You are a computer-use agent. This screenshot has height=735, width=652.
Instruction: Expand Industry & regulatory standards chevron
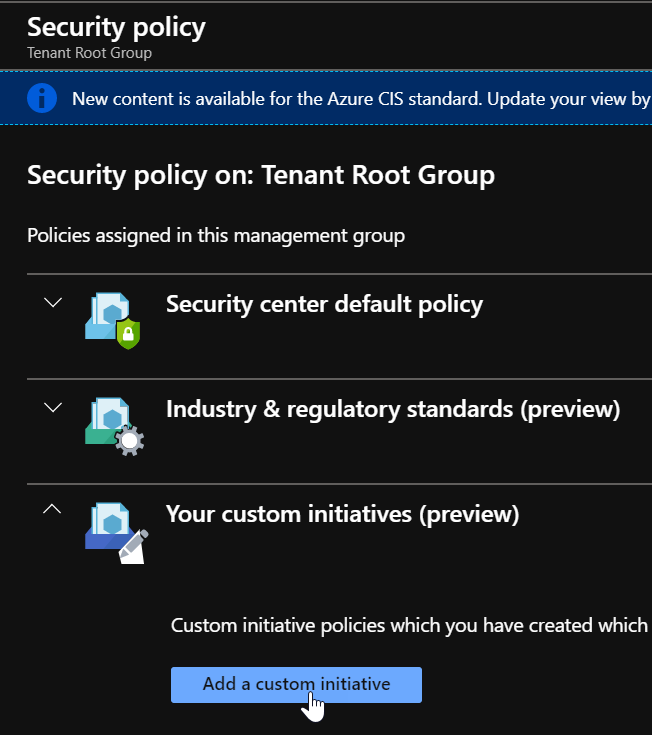pos(54,407)
